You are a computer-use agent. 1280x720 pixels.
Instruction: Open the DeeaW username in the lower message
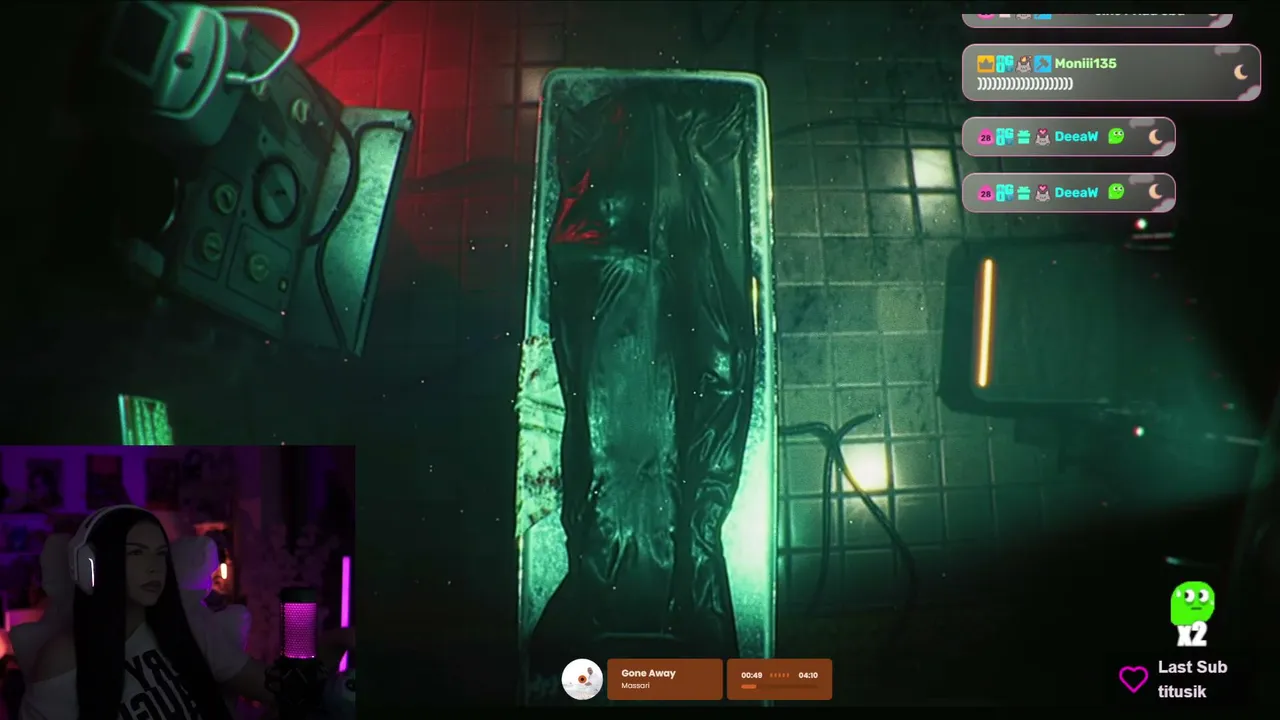click(1076, 193)
